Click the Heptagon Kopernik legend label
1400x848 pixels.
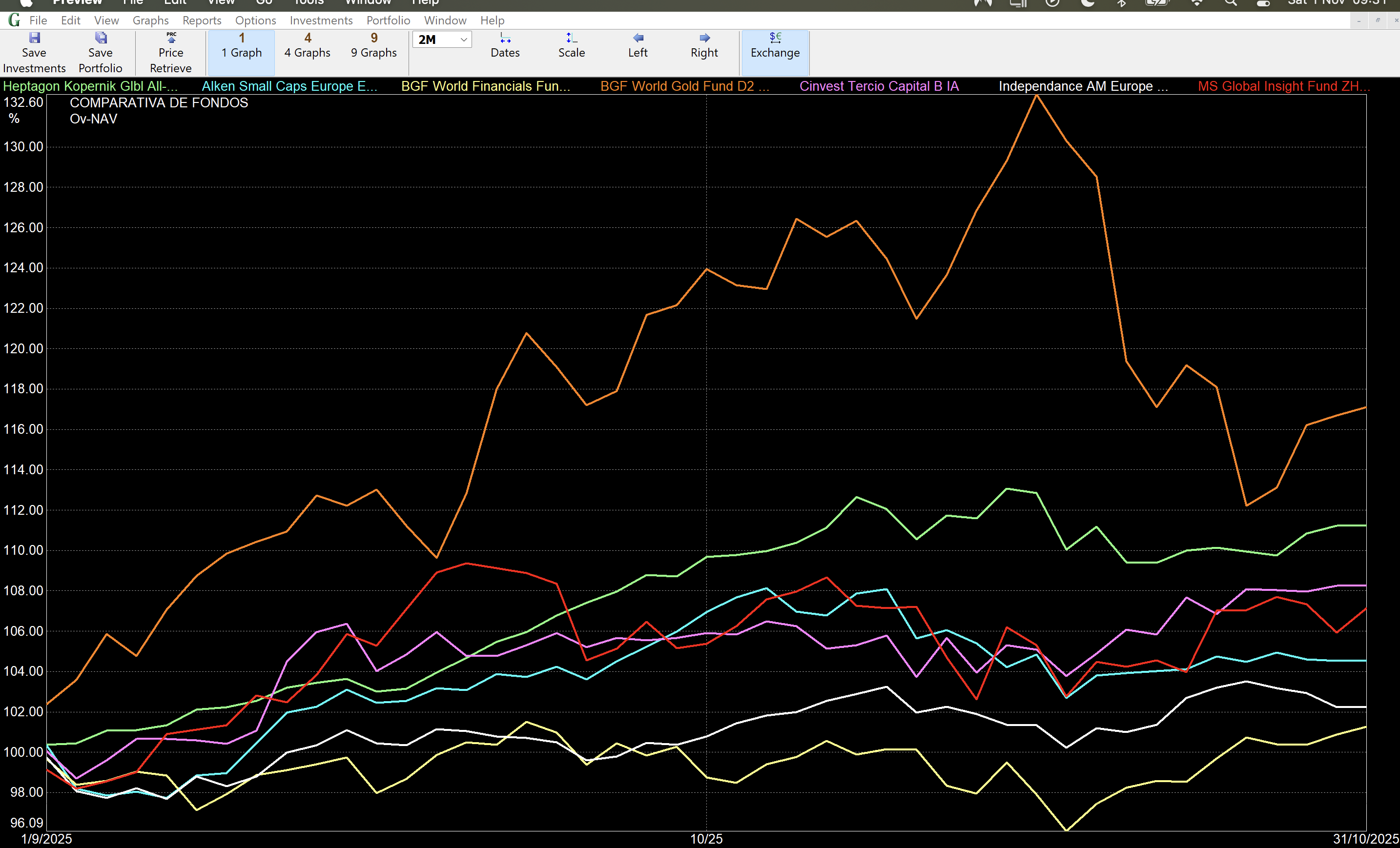(x=90, y=86)
